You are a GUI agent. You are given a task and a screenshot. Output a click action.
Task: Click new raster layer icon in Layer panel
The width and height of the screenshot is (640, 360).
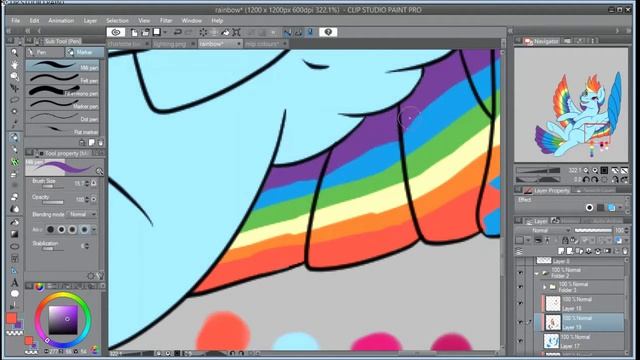tap(562, 251)
